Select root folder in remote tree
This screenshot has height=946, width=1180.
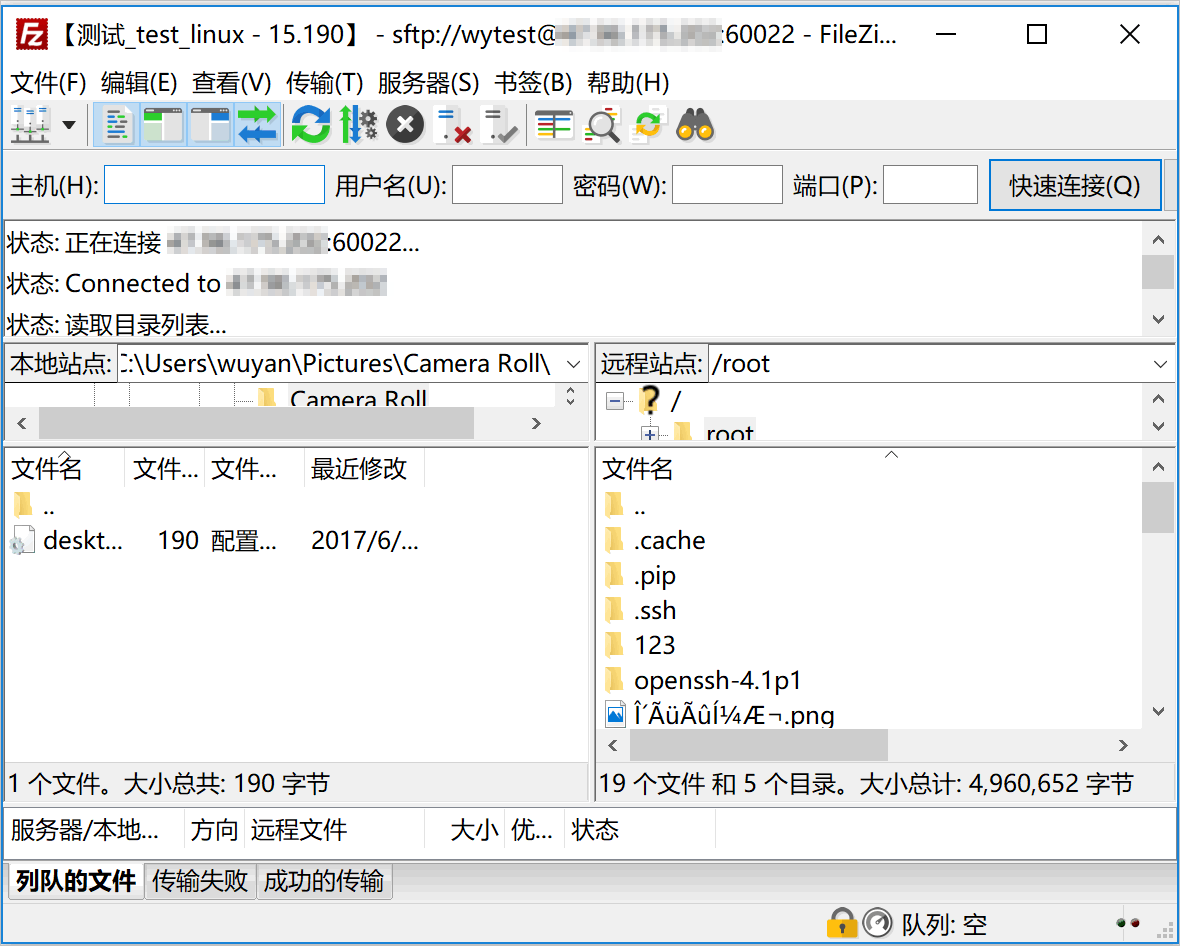729,432
